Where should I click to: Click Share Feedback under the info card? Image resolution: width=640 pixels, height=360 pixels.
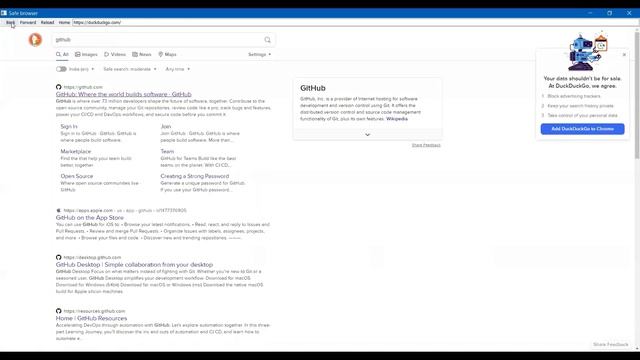coord(426,145)
